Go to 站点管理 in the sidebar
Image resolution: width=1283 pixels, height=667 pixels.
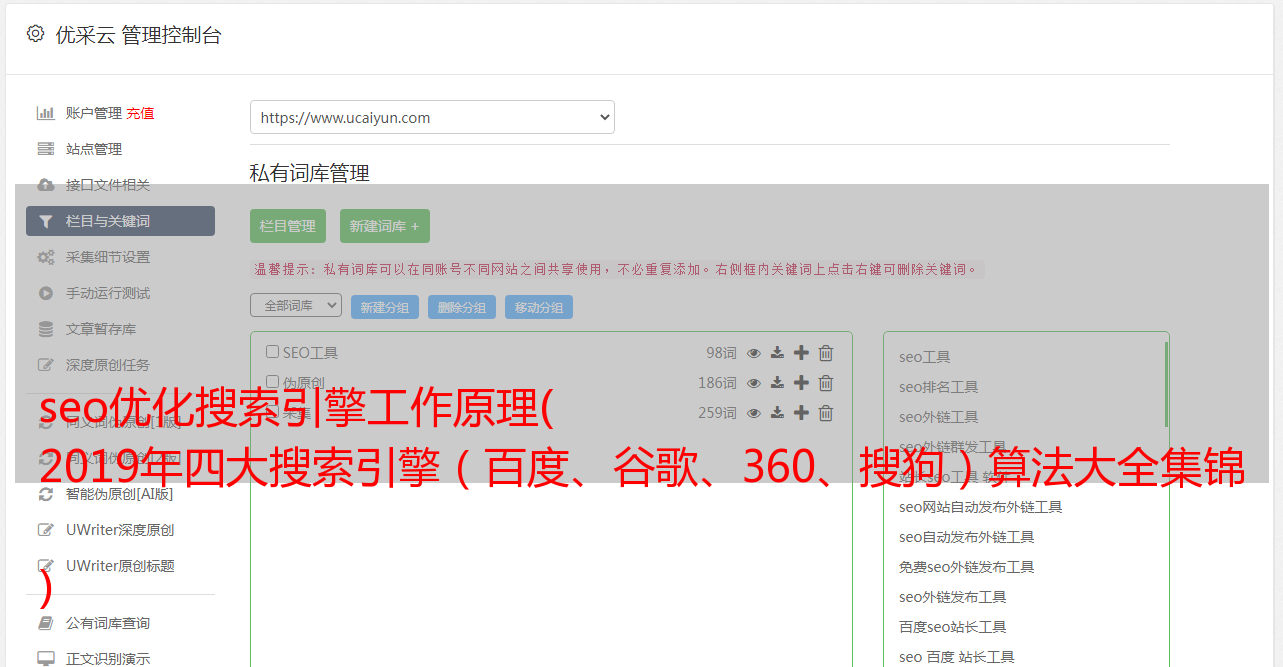pyautogui.click(x=94, y=149)
